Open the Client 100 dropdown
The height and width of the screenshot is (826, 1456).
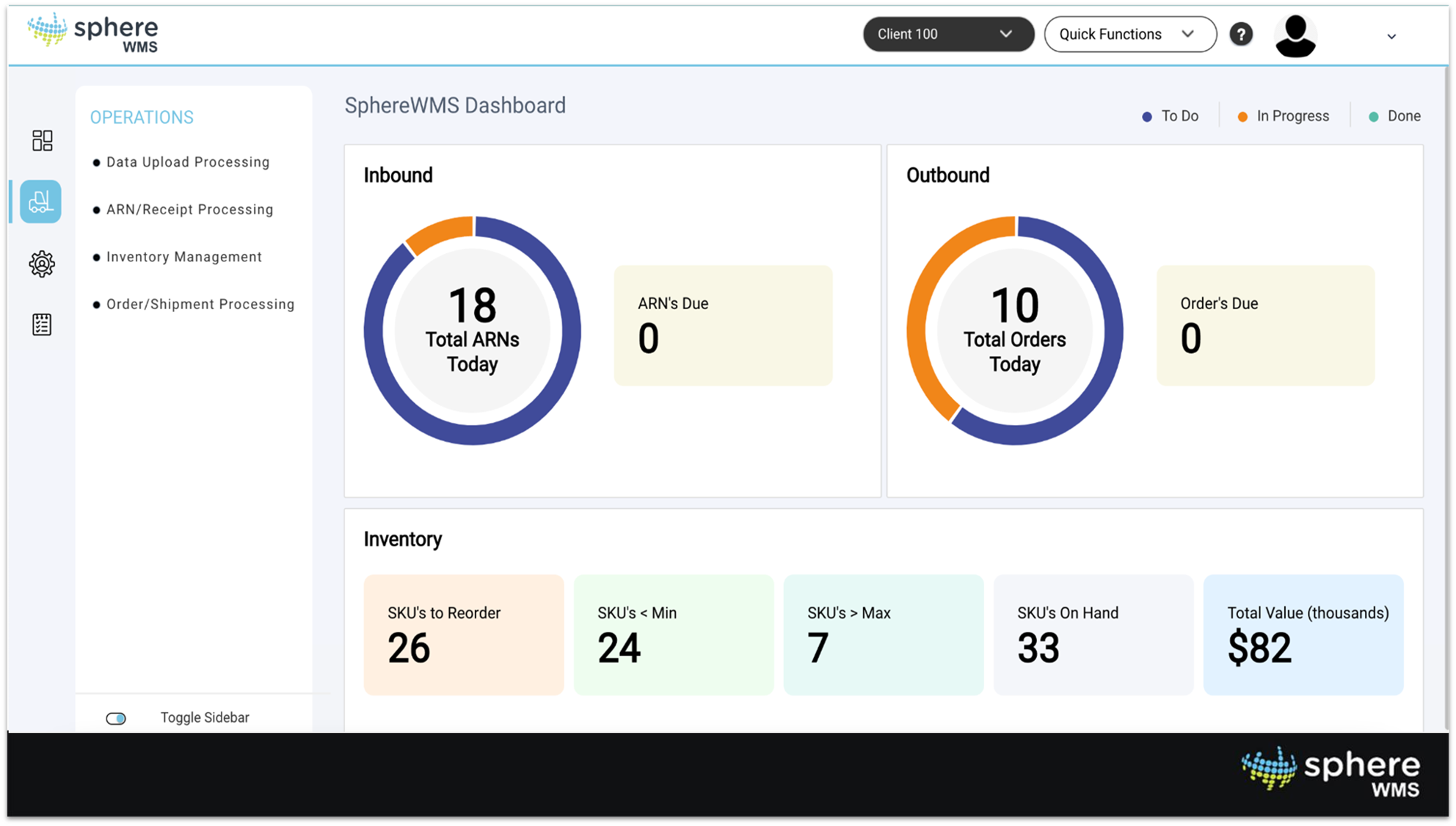tap(947, 34)
